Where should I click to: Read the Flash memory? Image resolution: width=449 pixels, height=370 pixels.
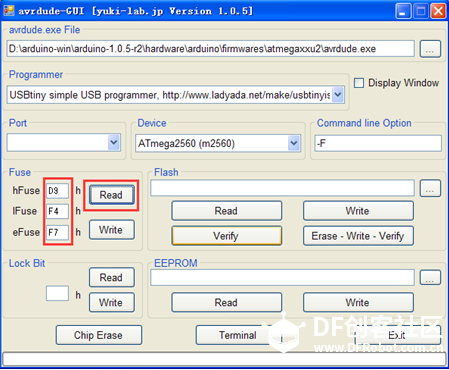coord(226,211)
